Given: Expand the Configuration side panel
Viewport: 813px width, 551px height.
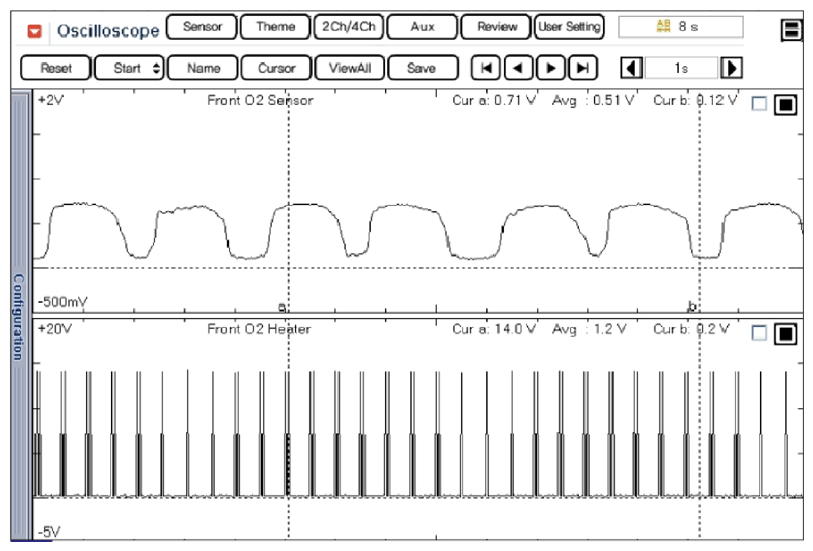Looking at the screenshot, I should pyautogui.click(x=18, y=316).
